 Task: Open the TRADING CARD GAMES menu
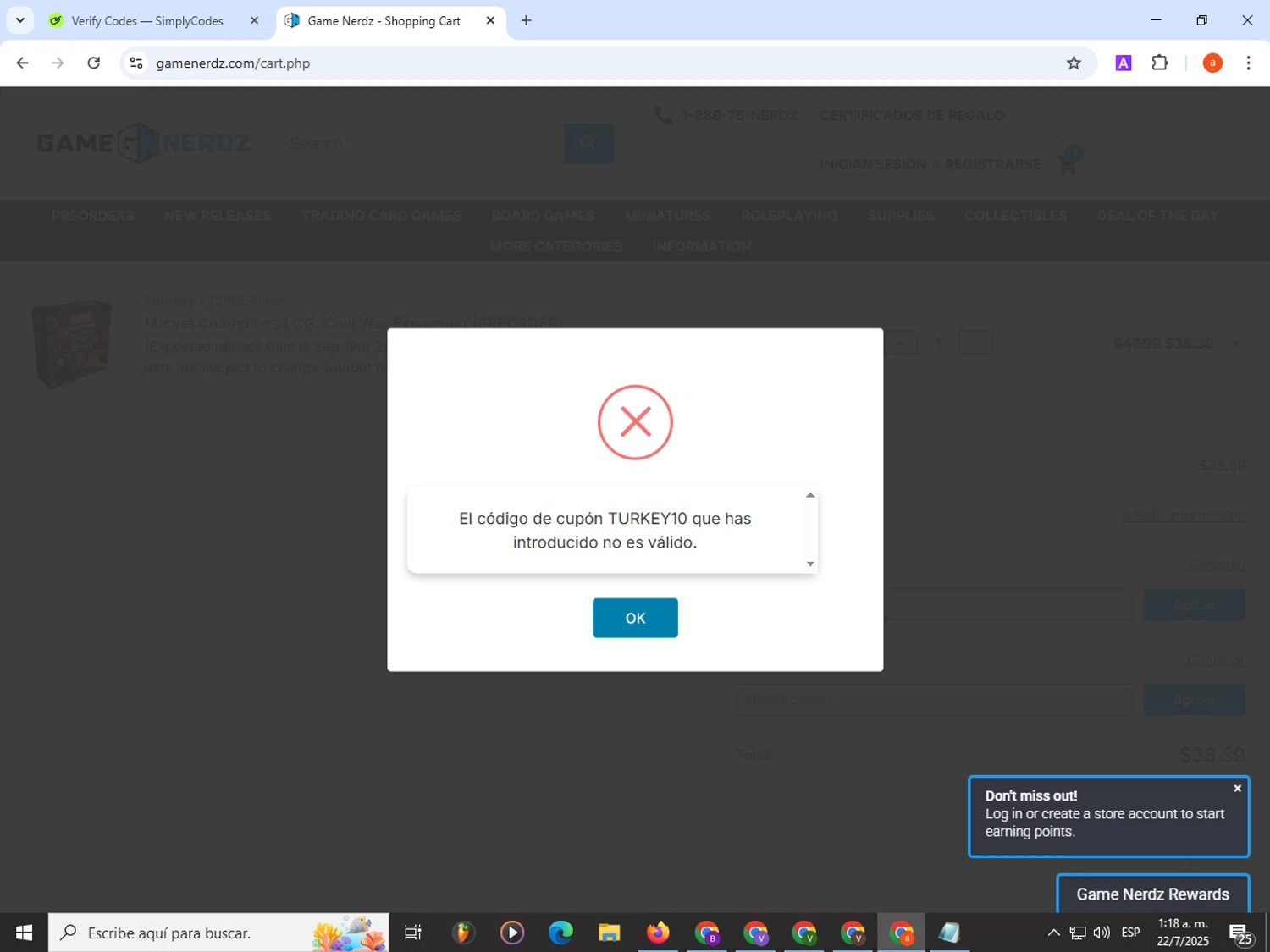tap(381, 216)
